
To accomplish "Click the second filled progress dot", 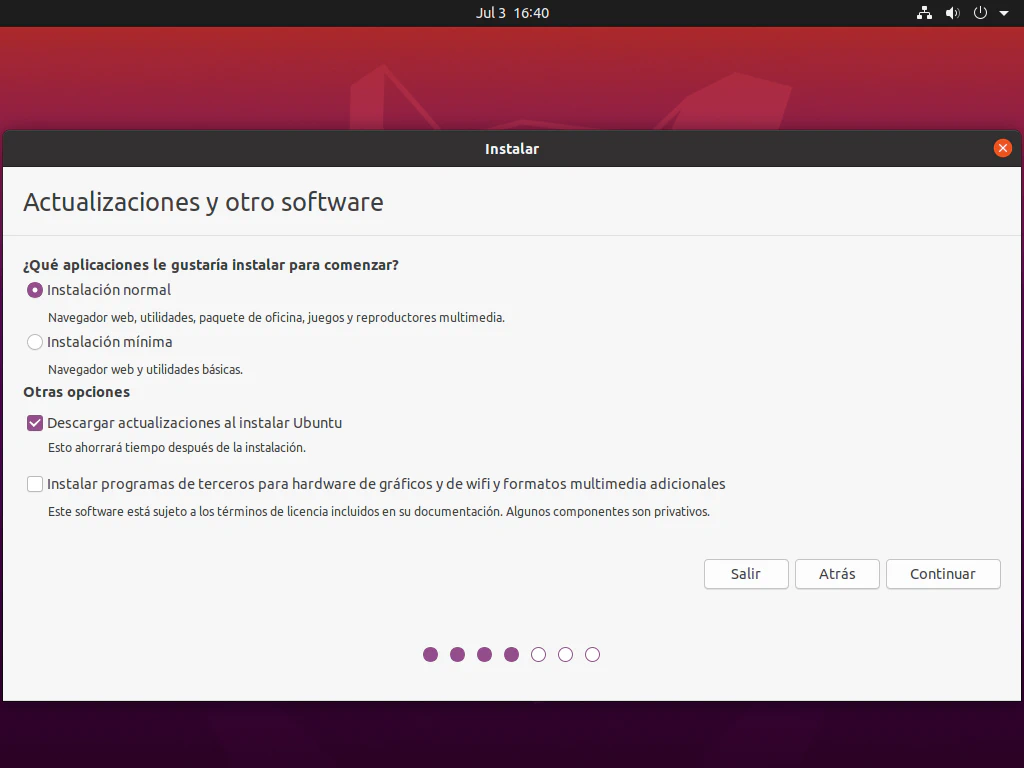I will 458,655.
